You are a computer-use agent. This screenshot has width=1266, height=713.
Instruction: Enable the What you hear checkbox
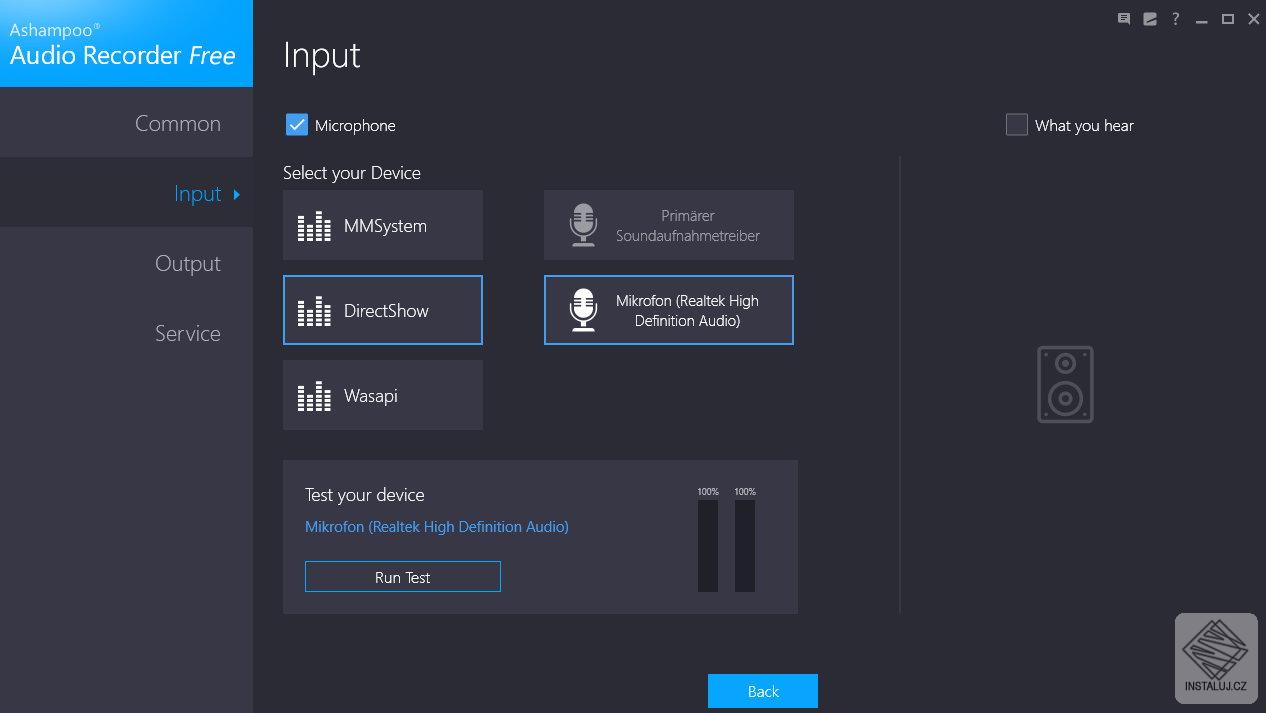point(1017,125)
